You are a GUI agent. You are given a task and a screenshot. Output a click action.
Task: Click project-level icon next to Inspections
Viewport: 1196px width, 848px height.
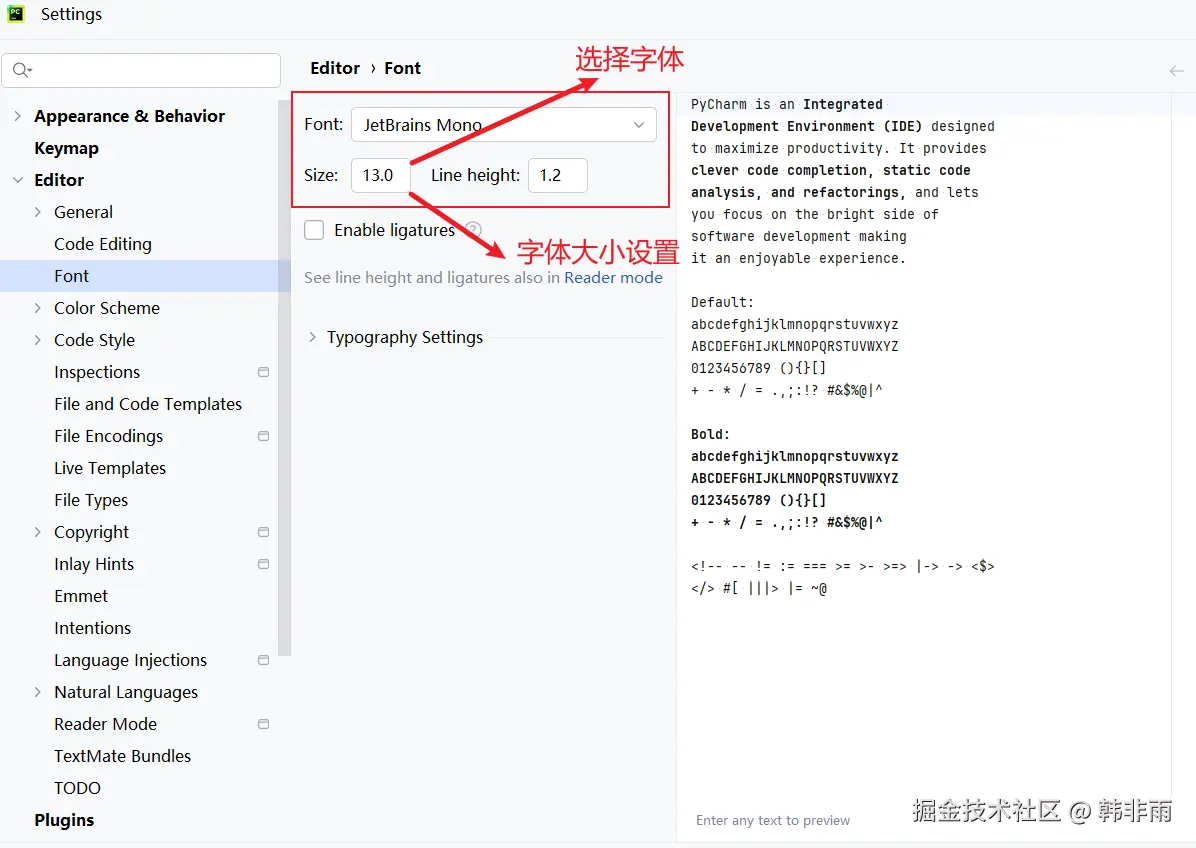(263, 372)
